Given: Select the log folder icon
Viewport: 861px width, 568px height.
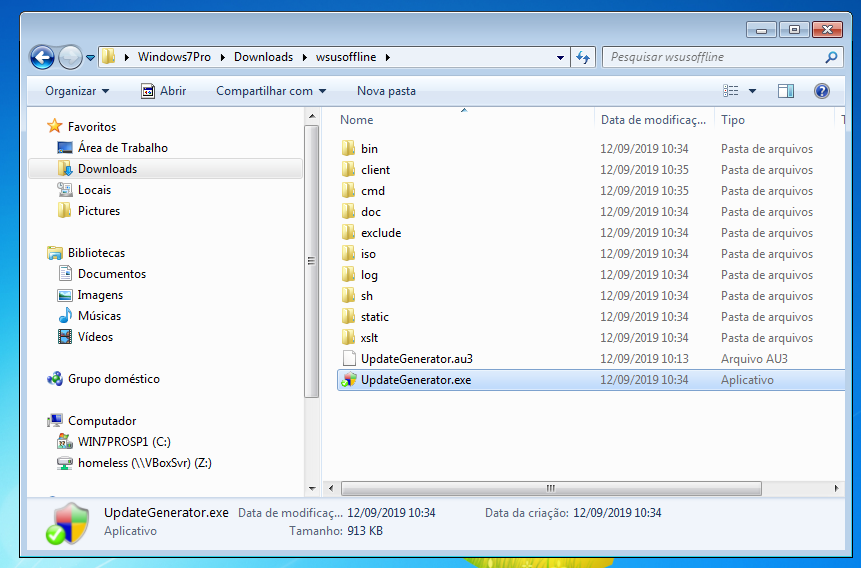Looking at the screenshot, I should pos(348,274).
